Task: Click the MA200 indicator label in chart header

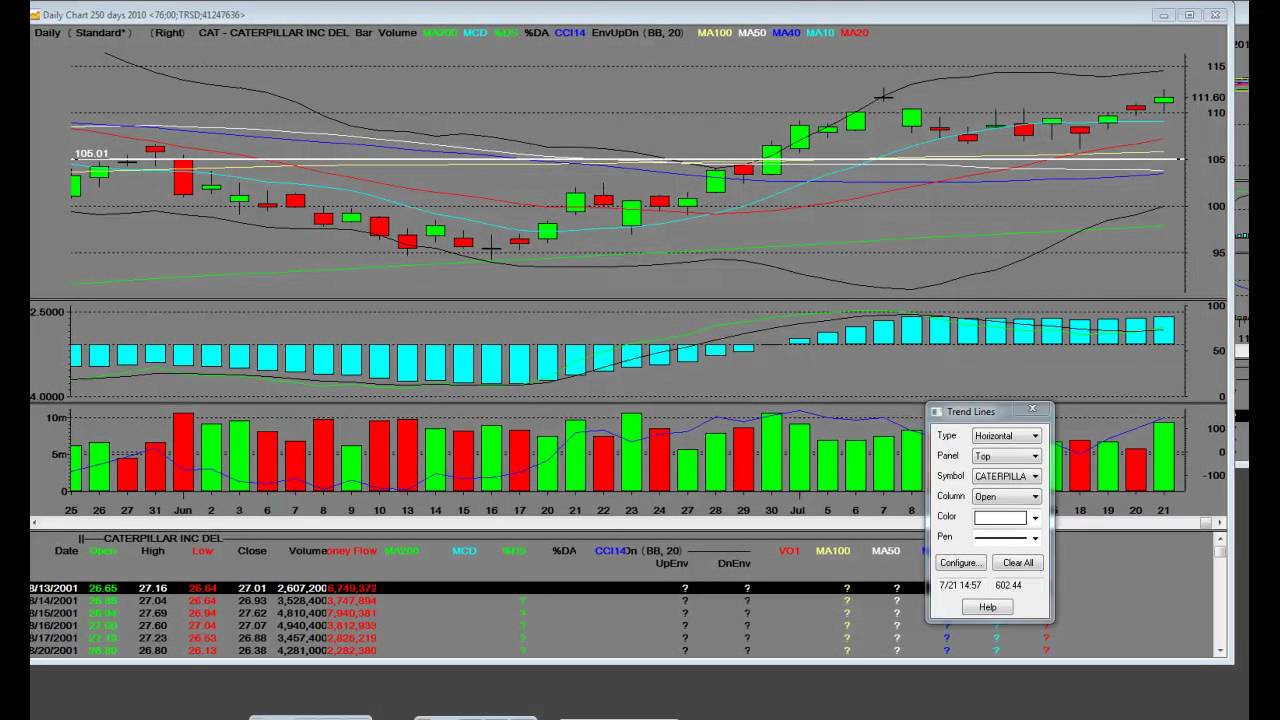Action: 440,33
